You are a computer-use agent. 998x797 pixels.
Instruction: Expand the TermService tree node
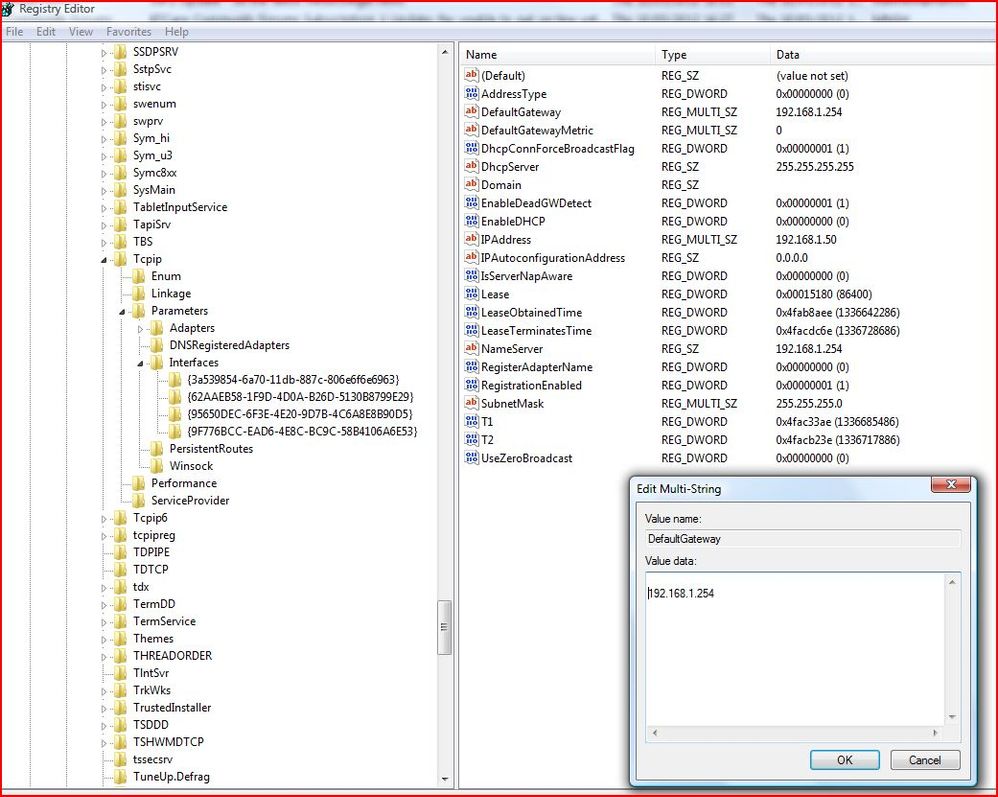[x=104, y=622]
